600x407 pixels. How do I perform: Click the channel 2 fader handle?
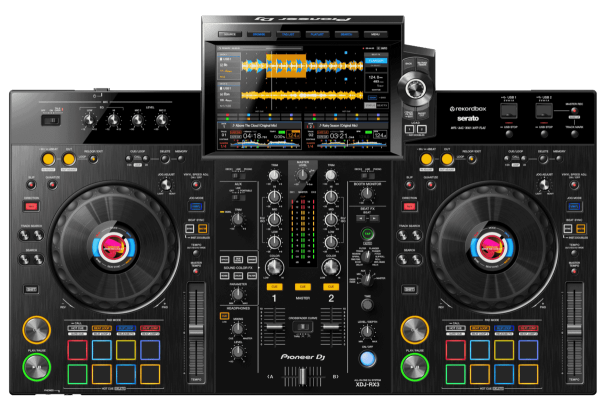[x=331, y=327]
